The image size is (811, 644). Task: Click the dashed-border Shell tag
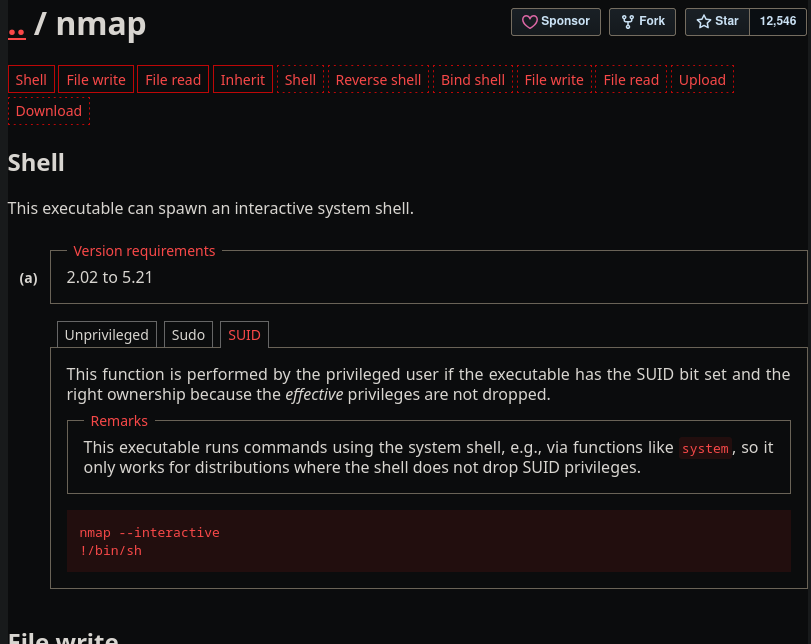coord(300,80)
